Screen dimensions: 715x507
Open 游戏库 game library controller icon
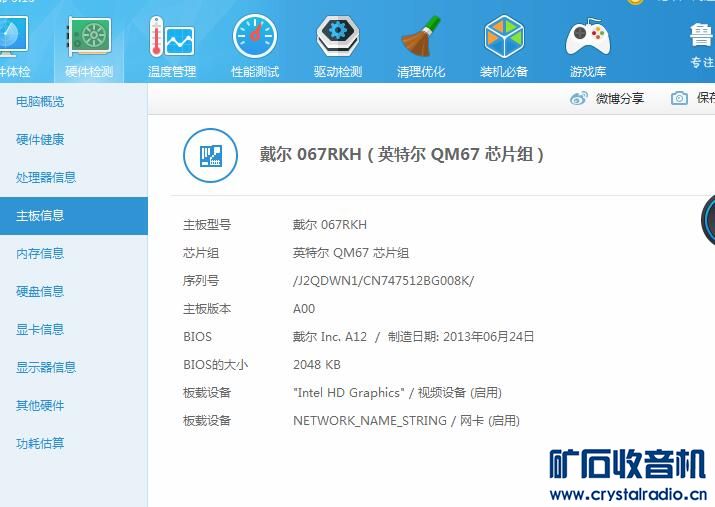point(588,46)
